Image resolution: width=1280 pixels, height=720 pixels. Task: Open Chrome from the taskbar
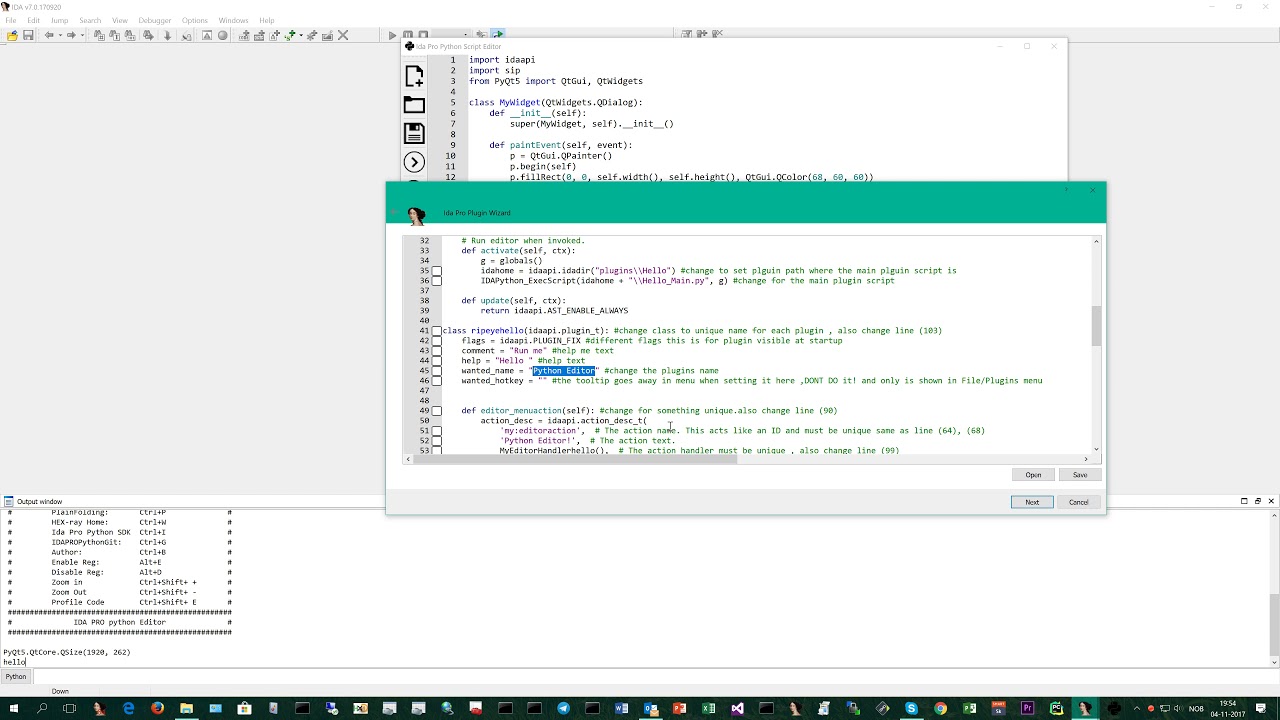[940, 708]
